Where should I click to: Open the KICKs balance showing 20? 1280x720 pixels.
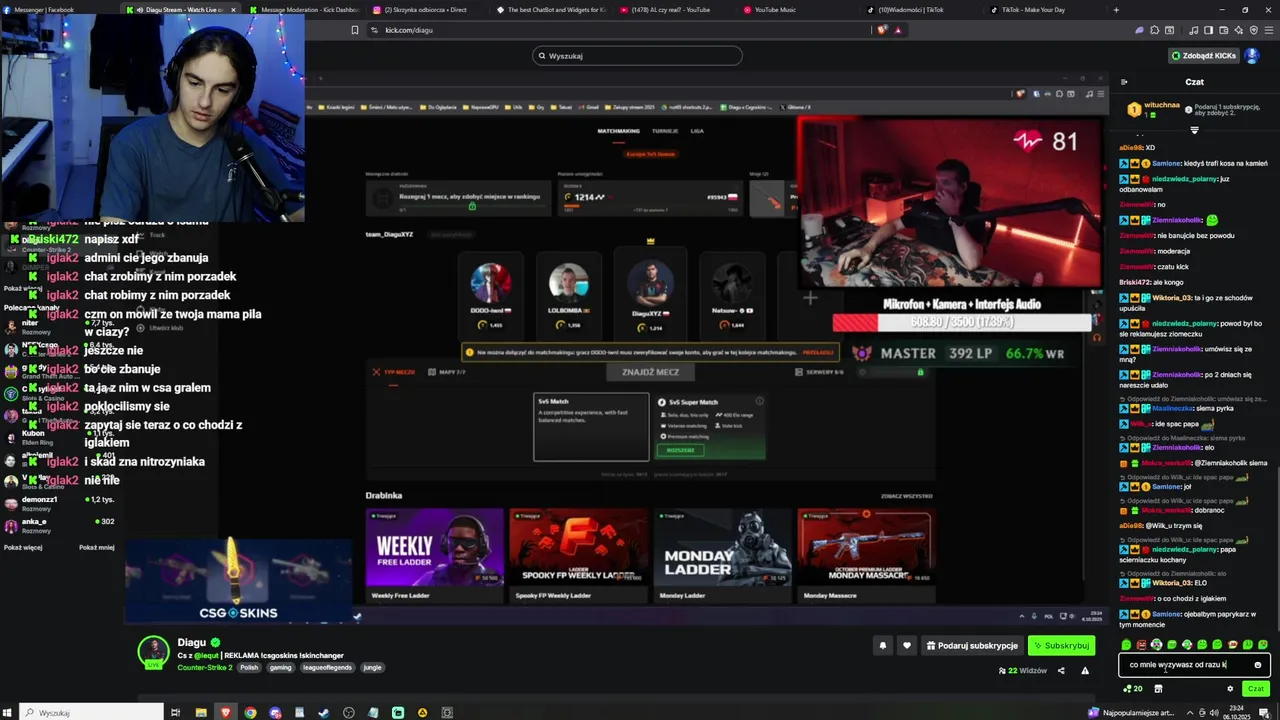(x=1133, y=688)
